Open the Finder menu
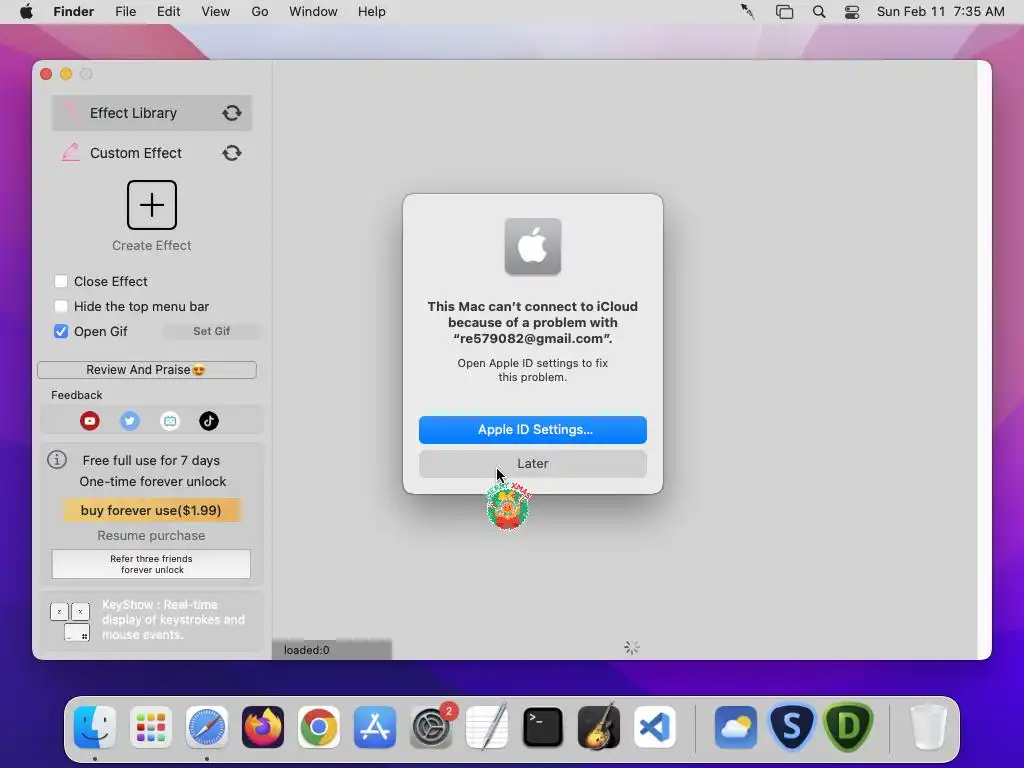 tap(73, 12)
